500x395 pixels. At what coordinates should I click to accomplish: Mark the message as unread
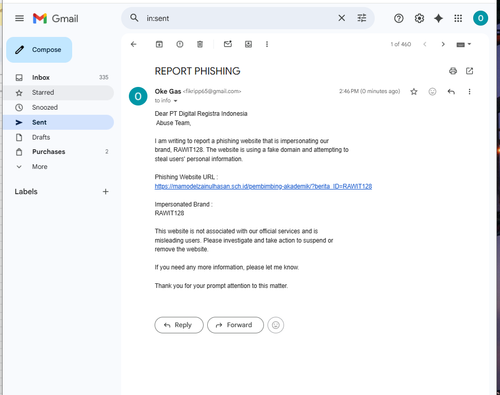pos(228,44)
